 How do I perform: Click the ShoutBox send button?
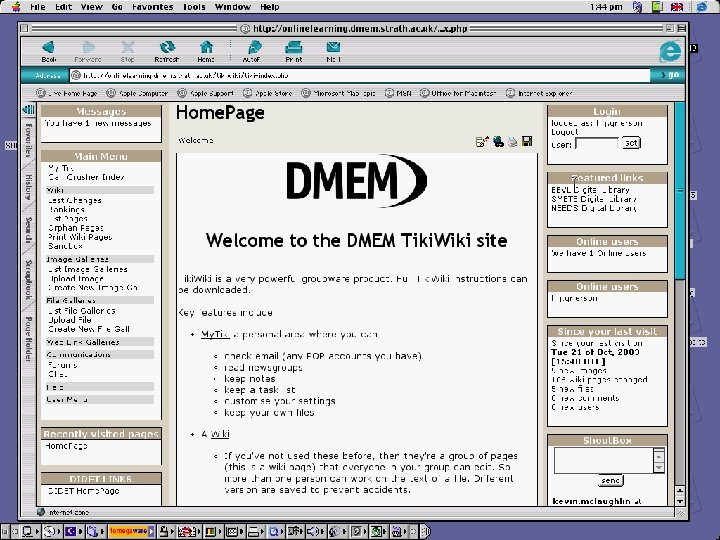click(611, 480)
